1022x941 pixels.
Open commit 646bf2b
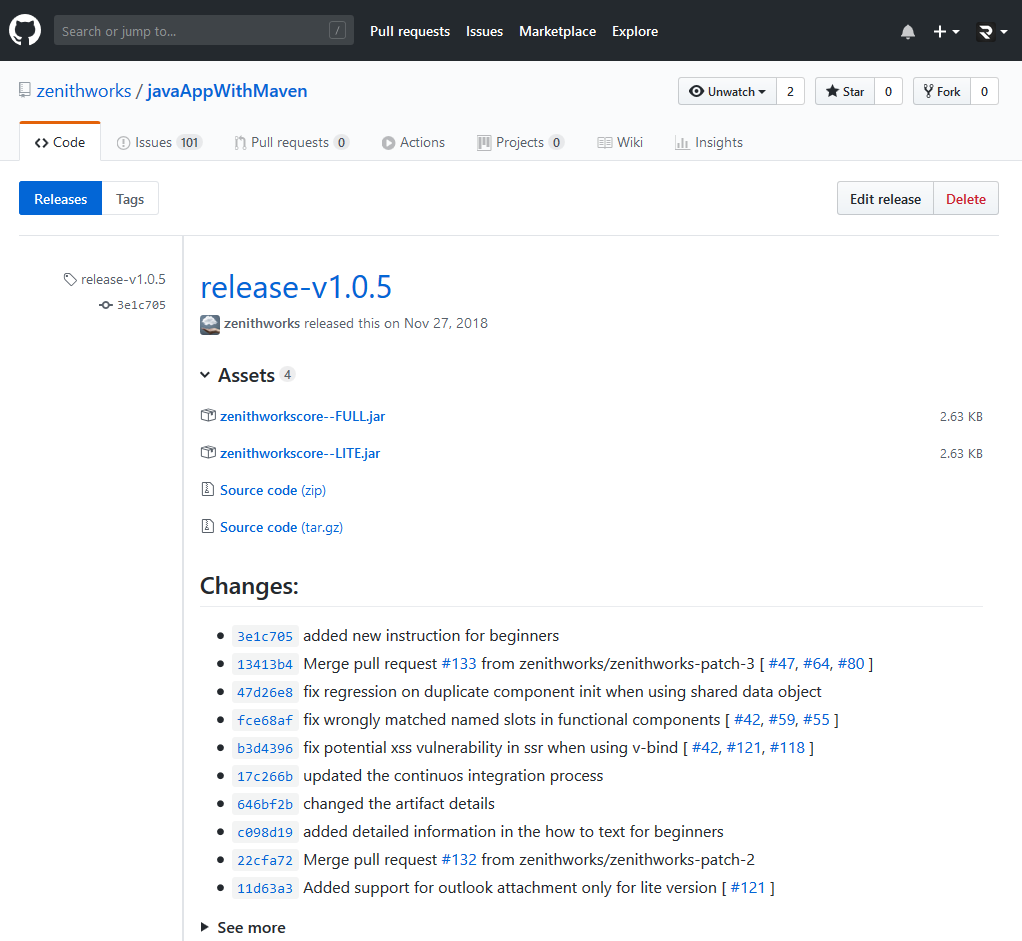pos(265,804)
